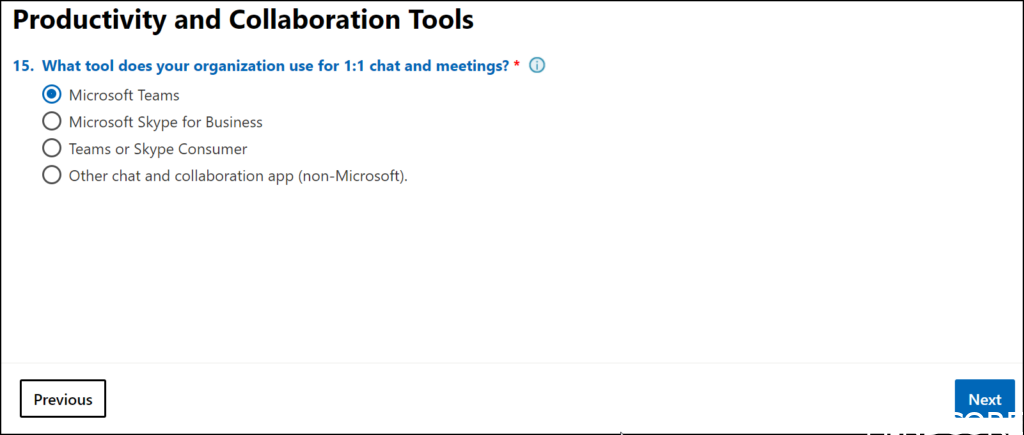1024x435 pixels.
Task: Choose the Microsoft Skype for Business radio
Action: click(x=52, y=122)
